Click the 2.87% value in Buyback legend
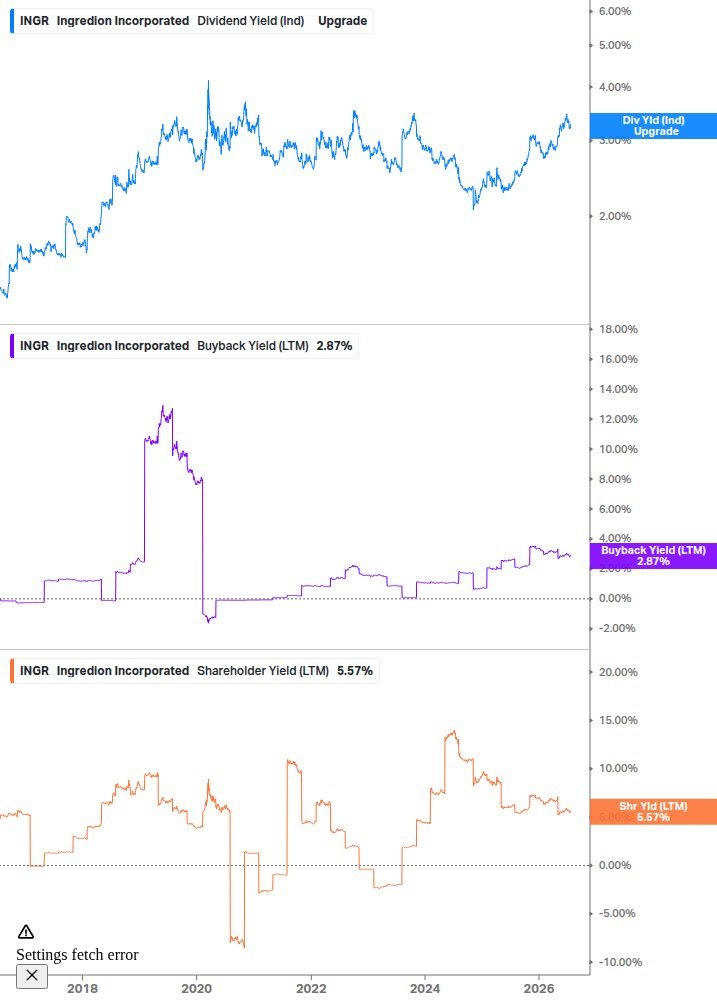717x1005 pixels. coord(334,346)
